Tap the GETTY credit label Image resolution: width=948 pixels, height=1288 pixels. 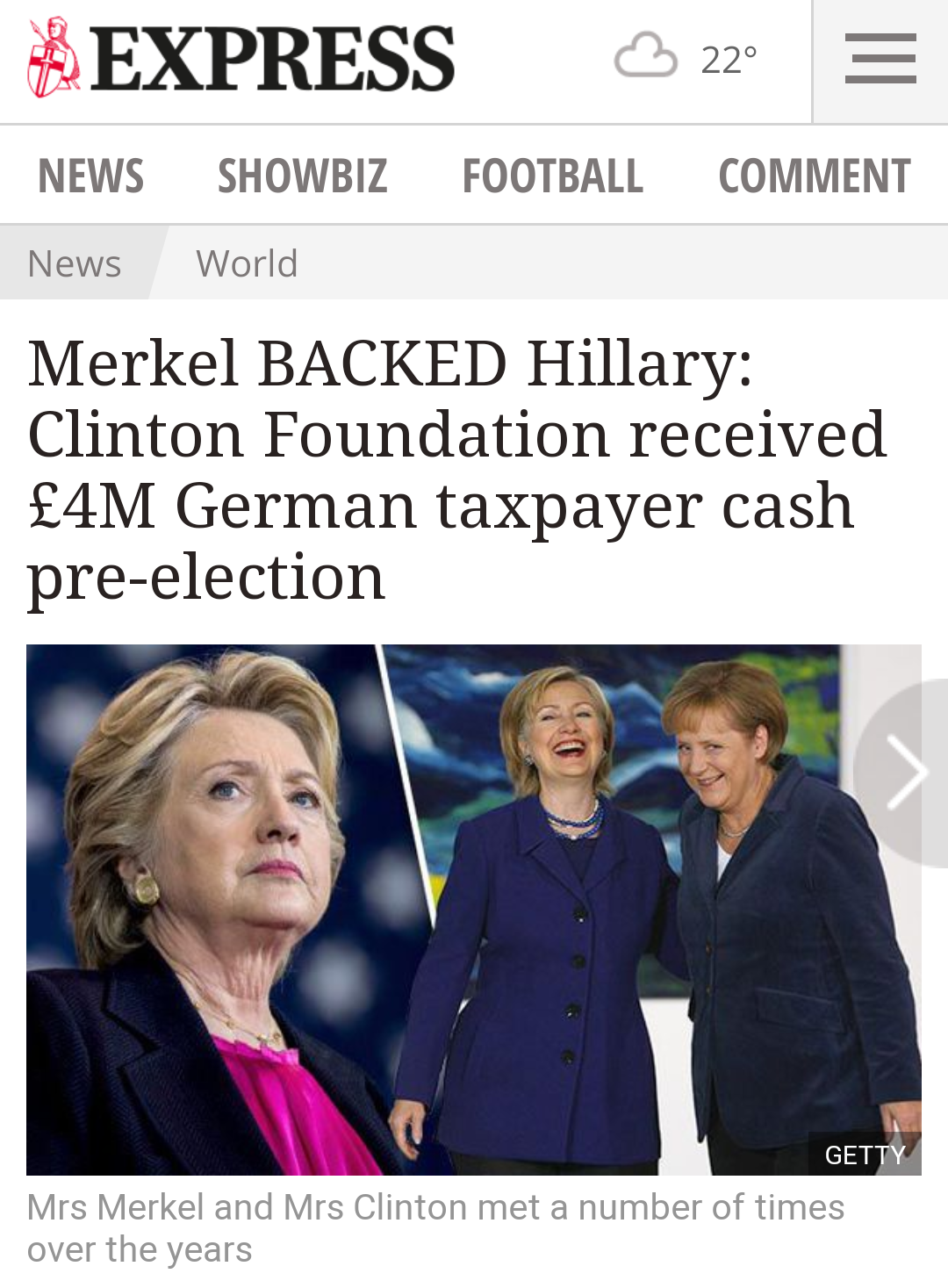pos(865,1155)
